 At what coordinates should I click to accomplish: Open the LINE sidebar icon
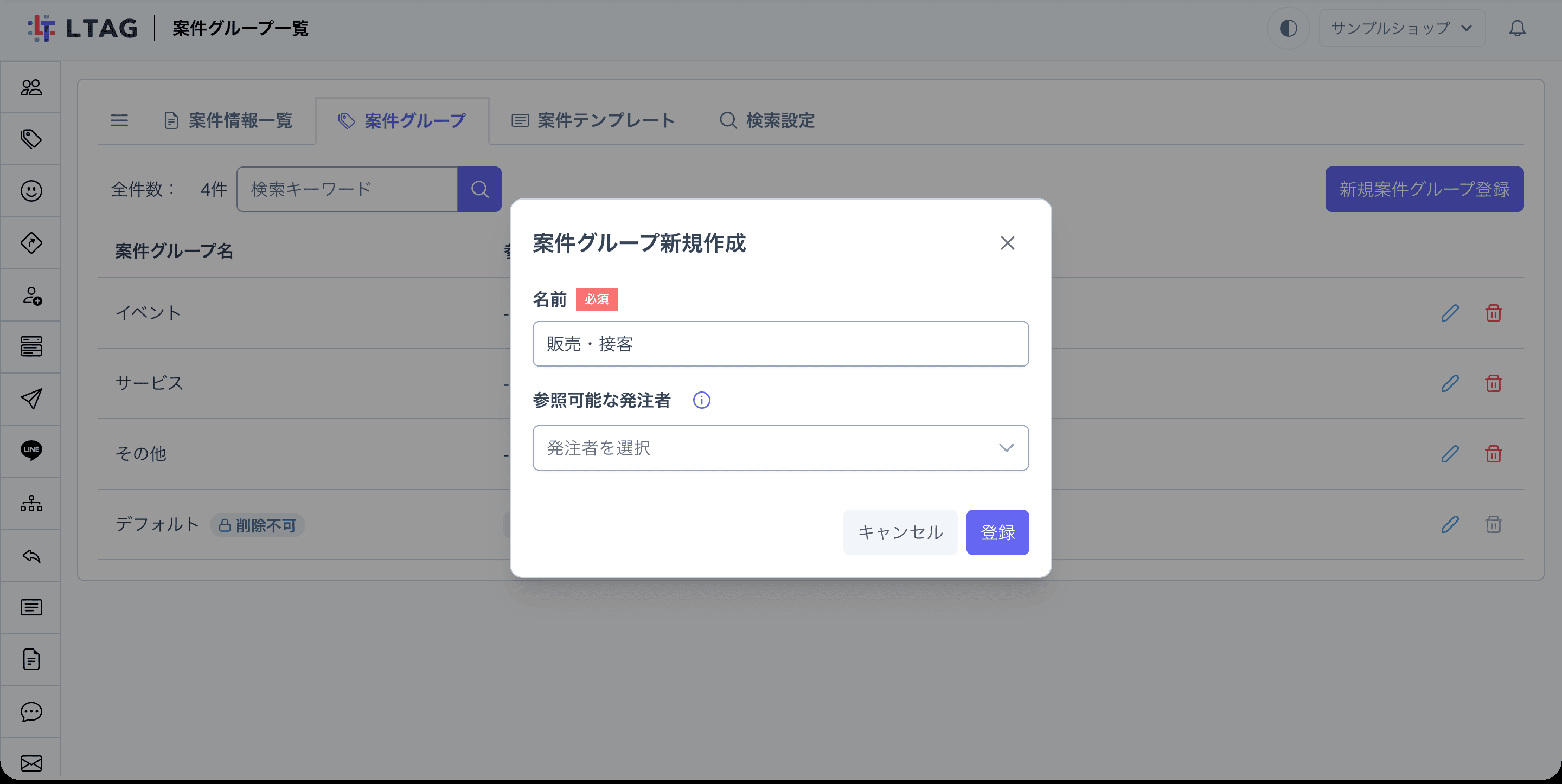[31, 451]
